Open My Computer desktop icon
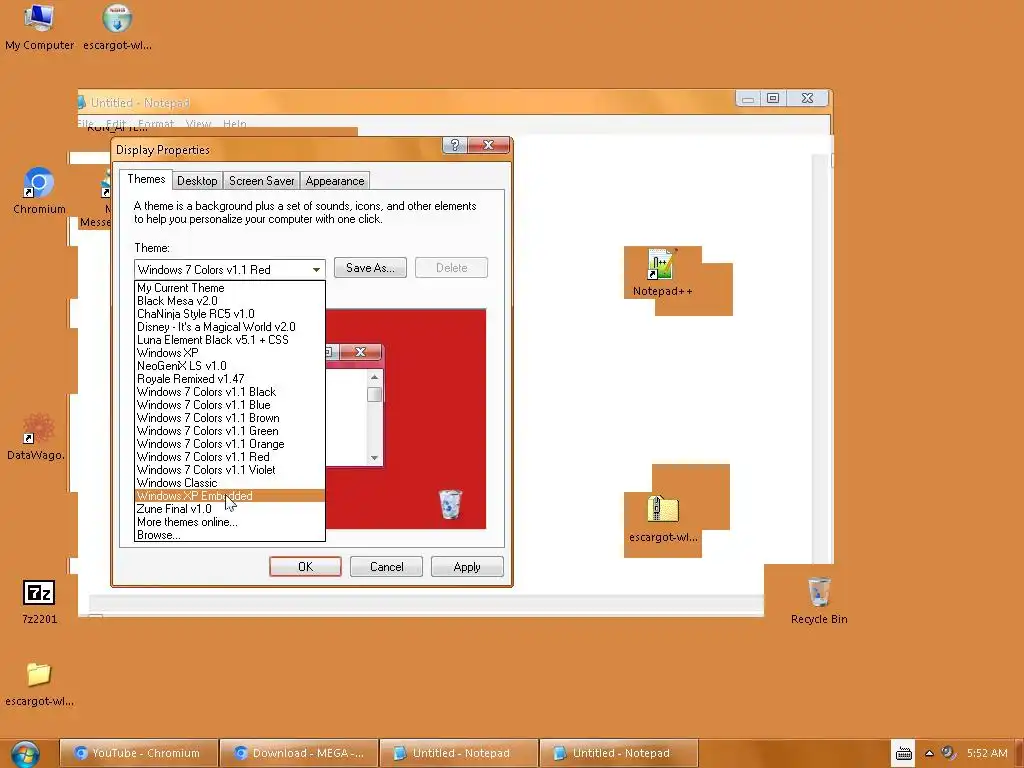 click(39, 26)
